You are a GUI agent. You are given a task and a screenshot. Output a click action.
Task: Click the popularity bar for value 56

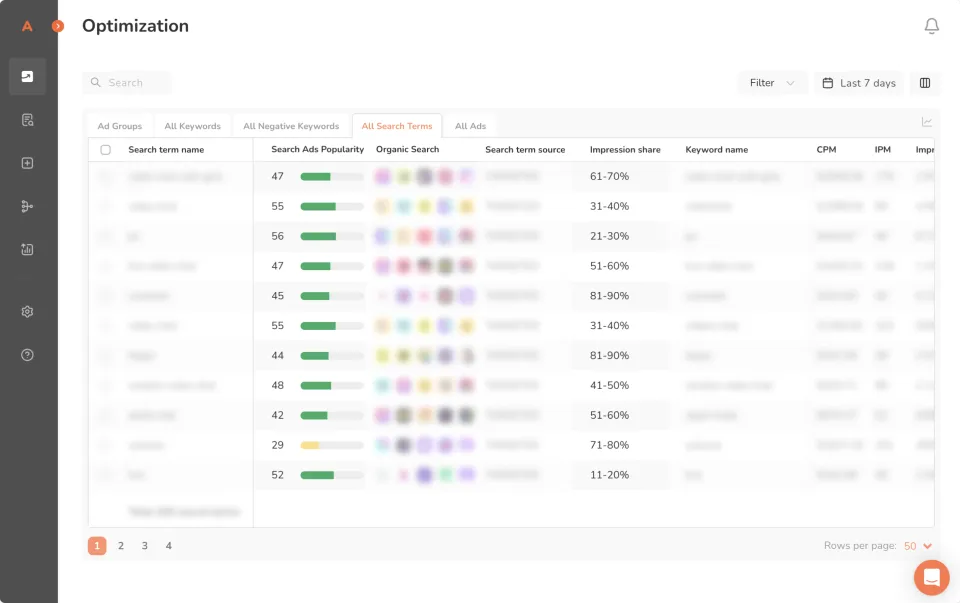[332, 236]
